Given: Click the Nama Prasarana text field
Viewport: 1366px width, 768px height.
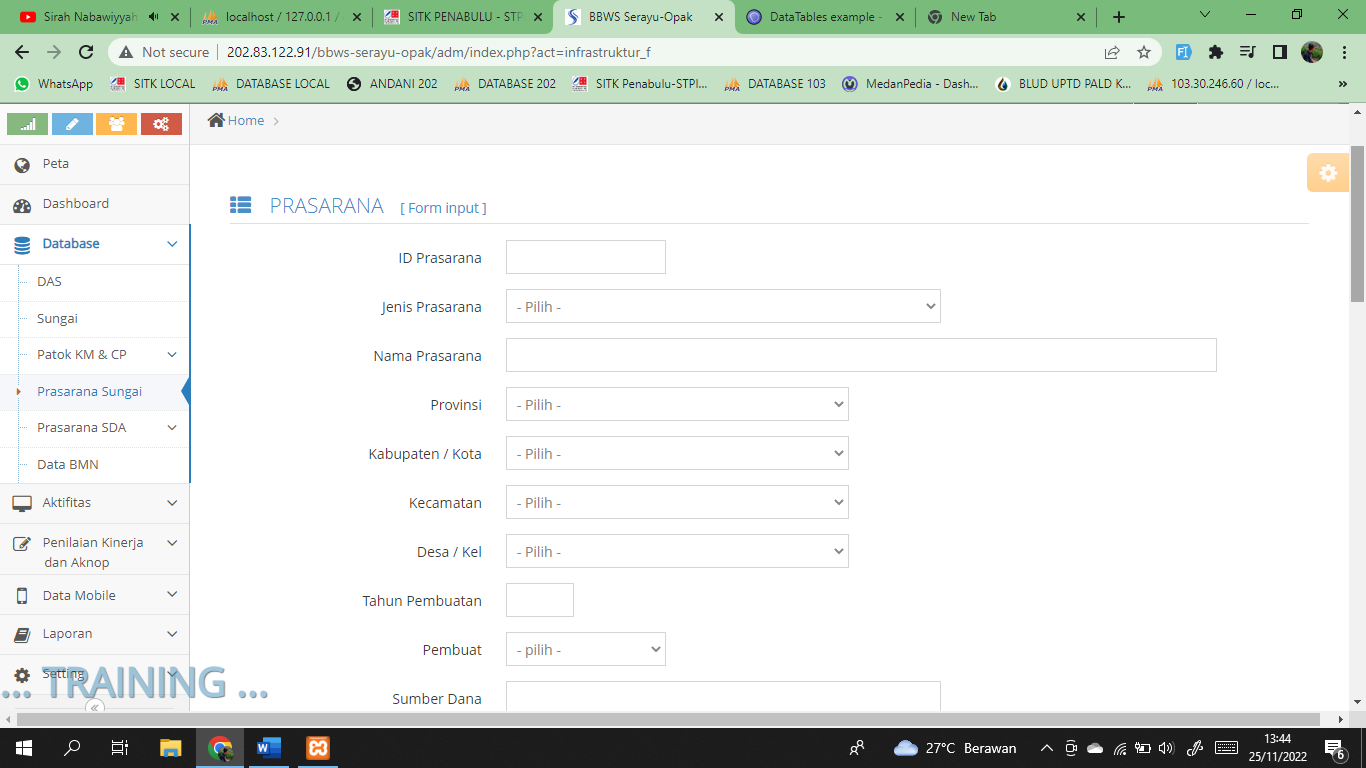Looking at the screenshot, I should click(x=860, y=356).
